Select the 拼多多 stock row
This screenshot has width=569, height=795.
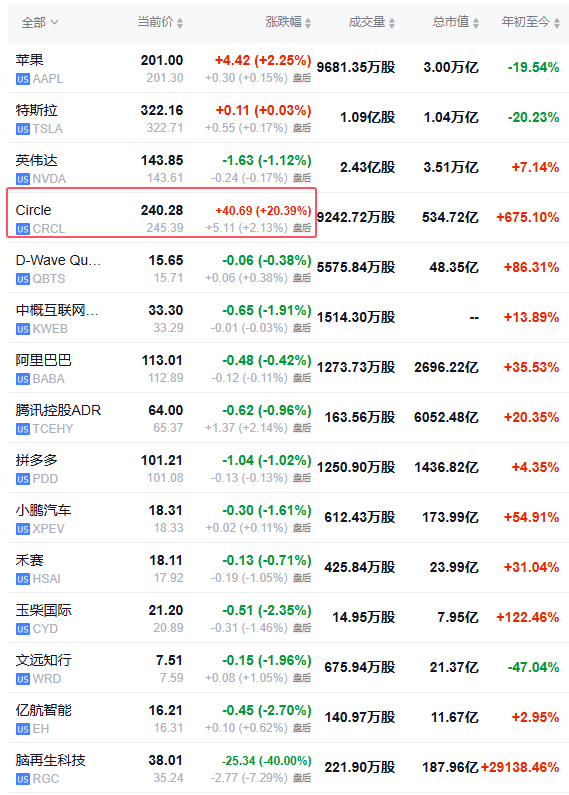pyautogui.click(x=288, y=468)
